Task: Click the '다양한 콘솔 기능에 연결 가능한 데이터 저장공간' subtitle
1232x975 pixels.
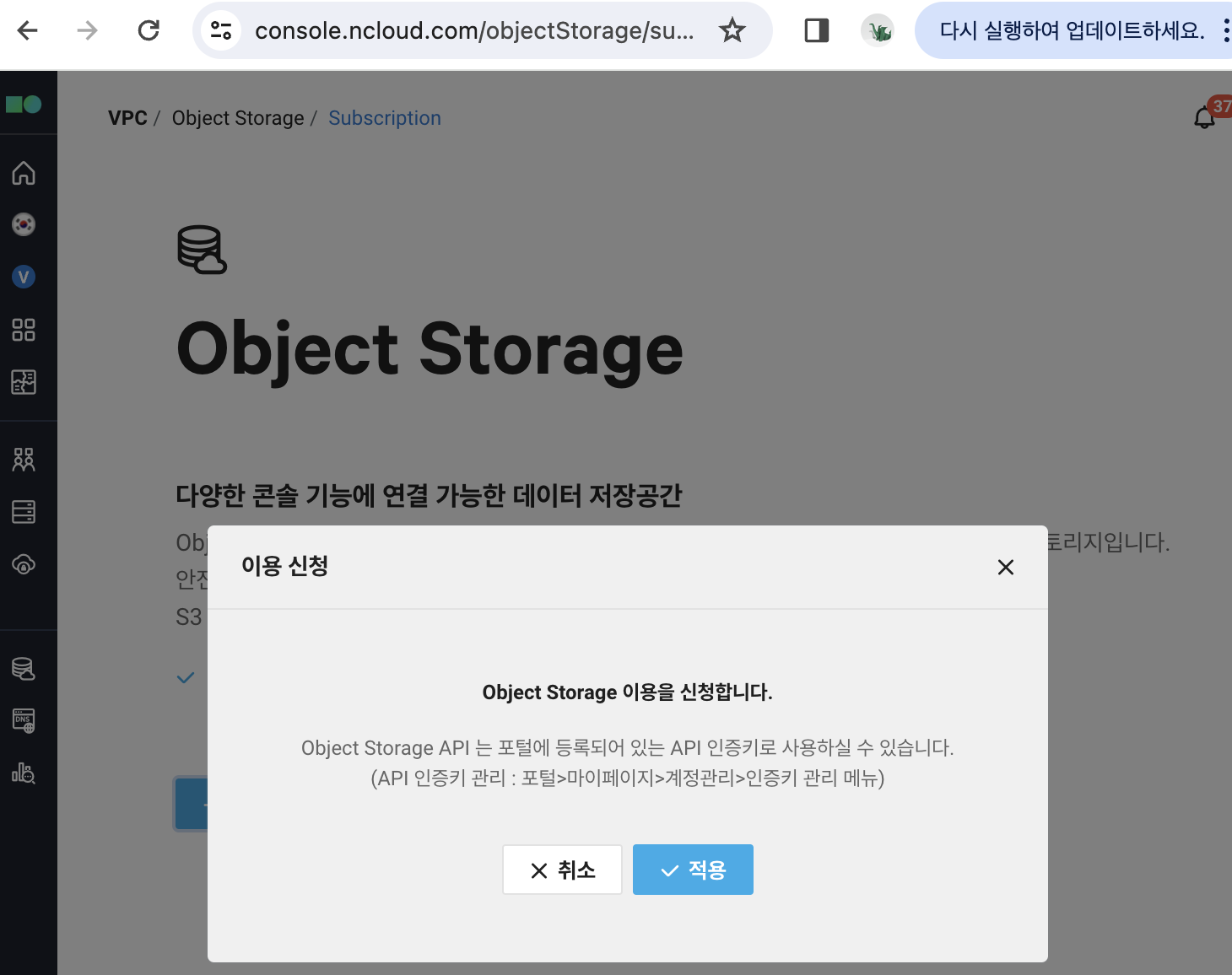Action: [x=429, y=495]
